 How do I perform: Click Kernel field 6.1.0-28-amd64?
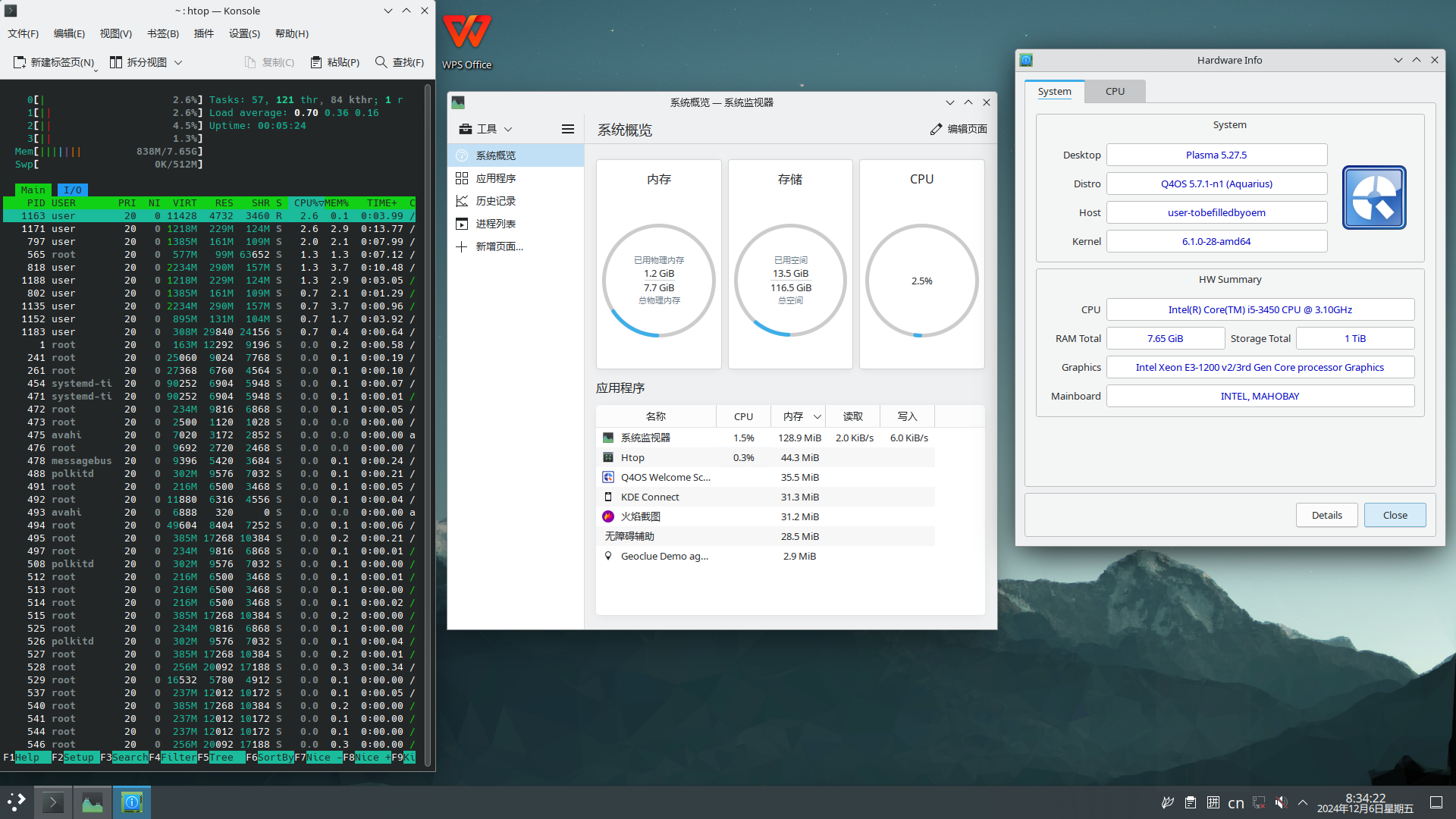(x=1216, y=241)
